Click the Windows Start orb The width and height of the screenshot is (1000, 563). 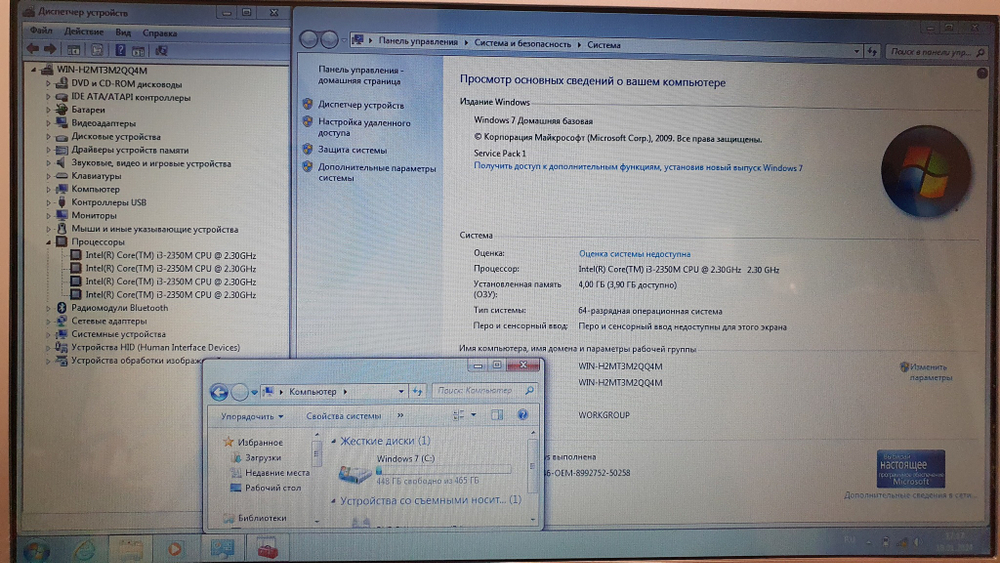point(34,550)
